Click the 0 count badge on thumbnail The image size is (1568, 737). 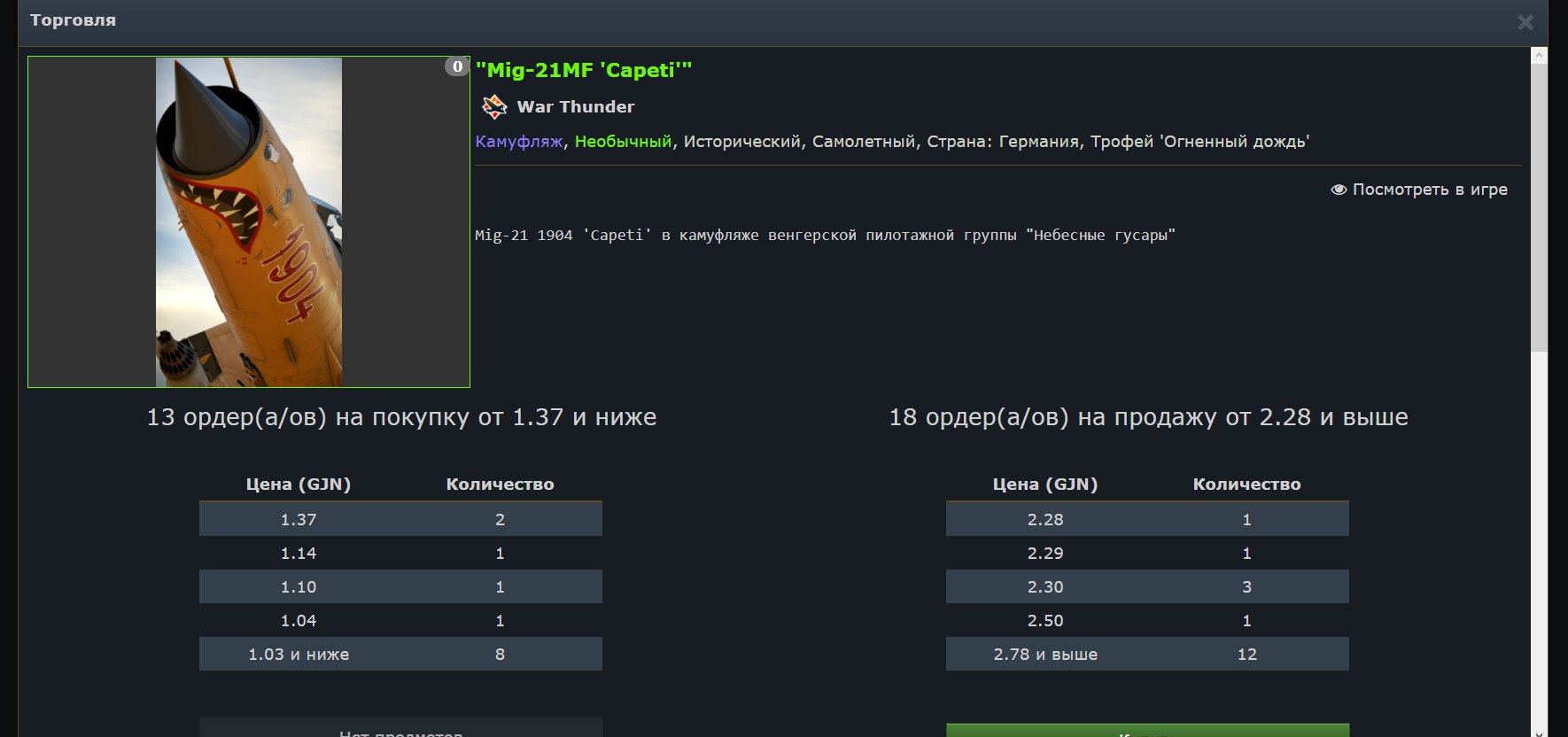pos(457,66)
